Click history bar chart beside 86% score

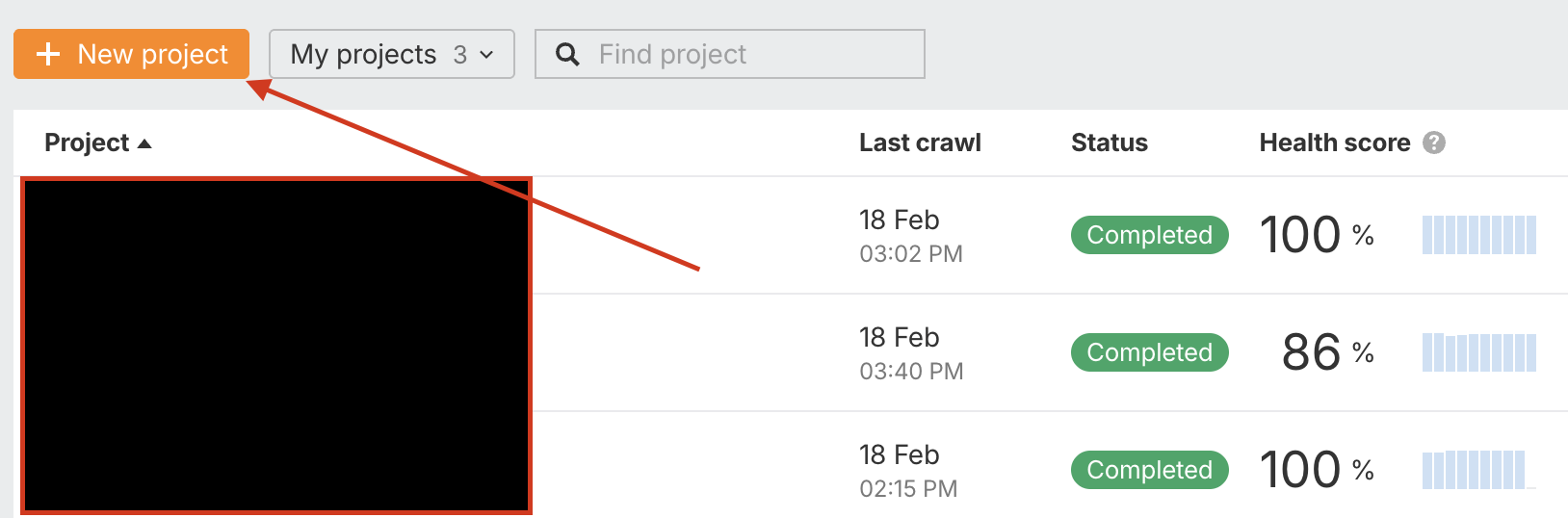pyautogui.click(x=1478, y=352)
